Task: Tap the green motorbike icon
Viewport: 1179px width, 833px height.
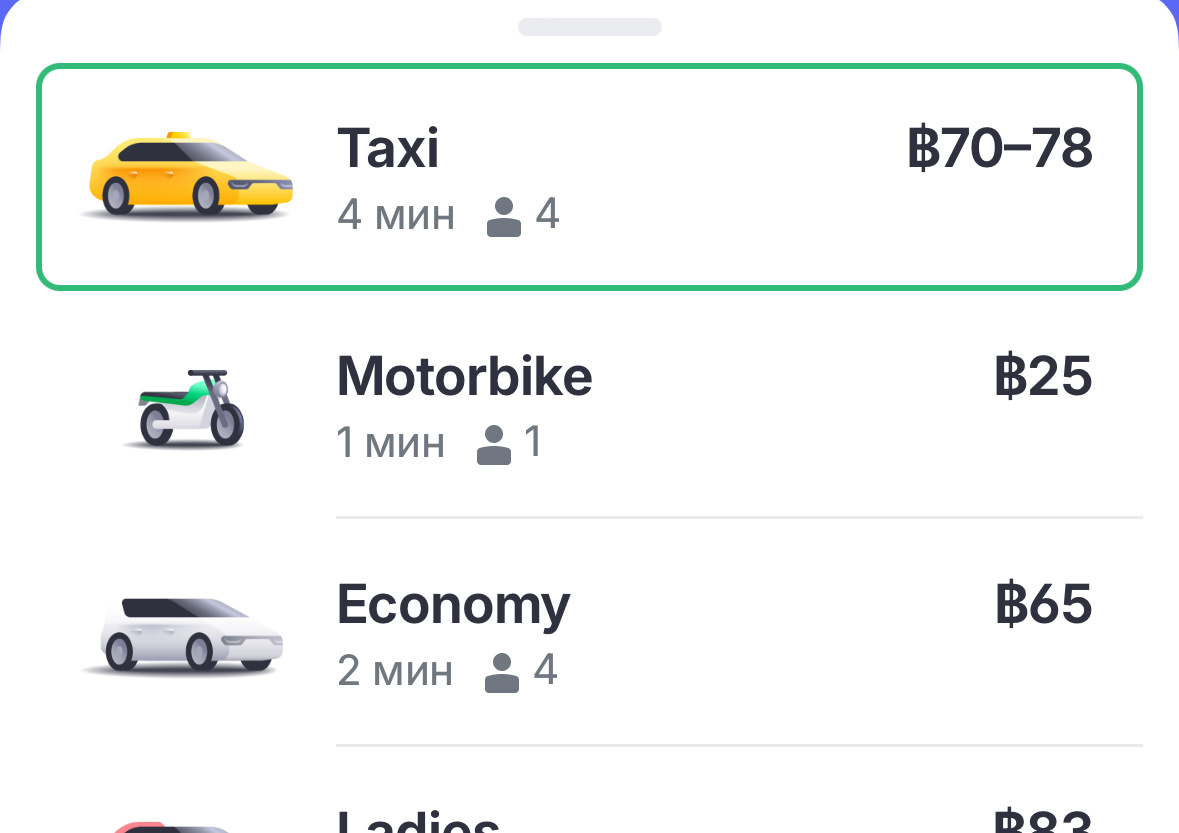Action: 188,408
